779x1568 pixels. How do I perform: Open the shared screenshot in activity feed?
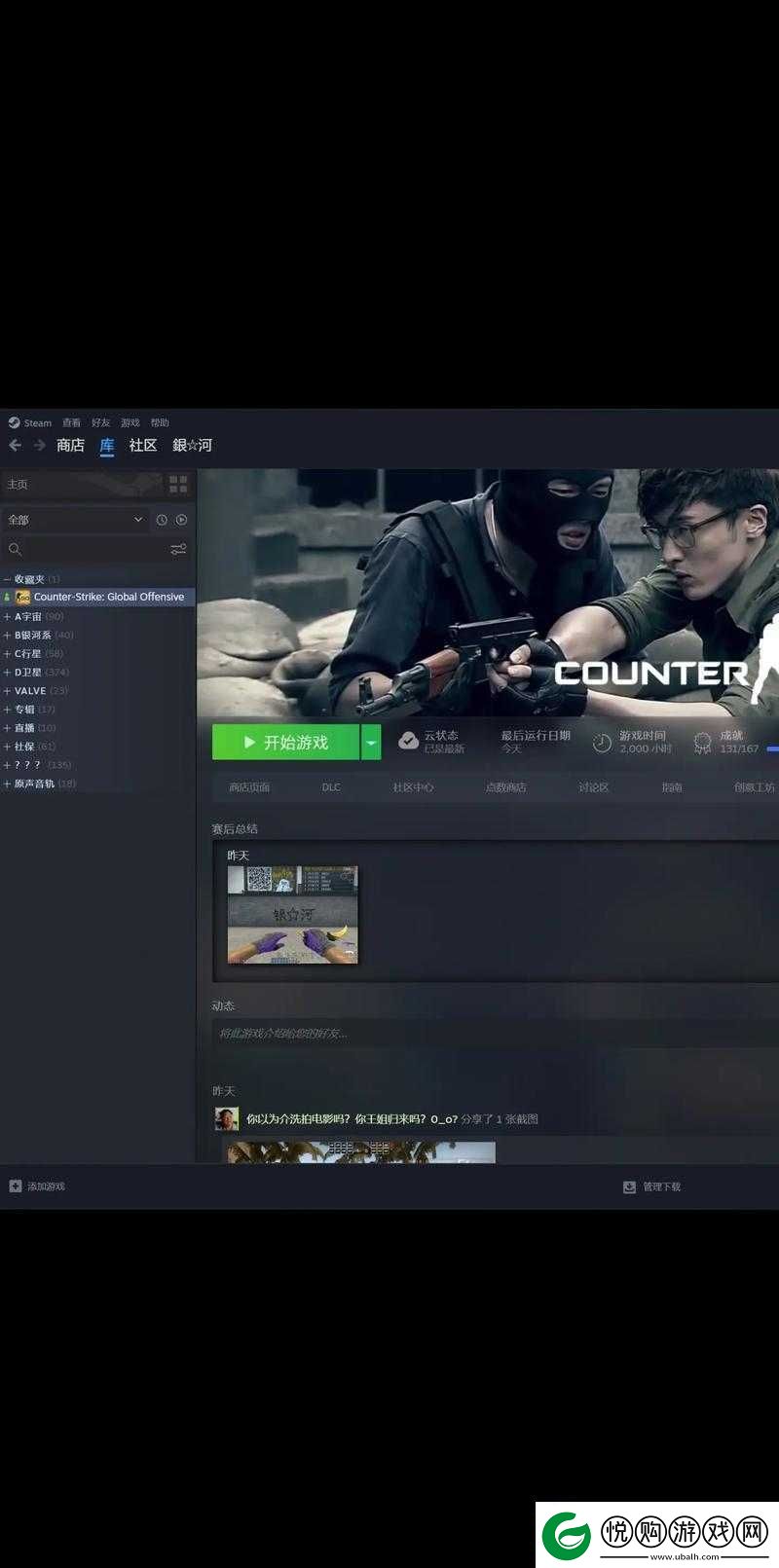click(361, 1152)
